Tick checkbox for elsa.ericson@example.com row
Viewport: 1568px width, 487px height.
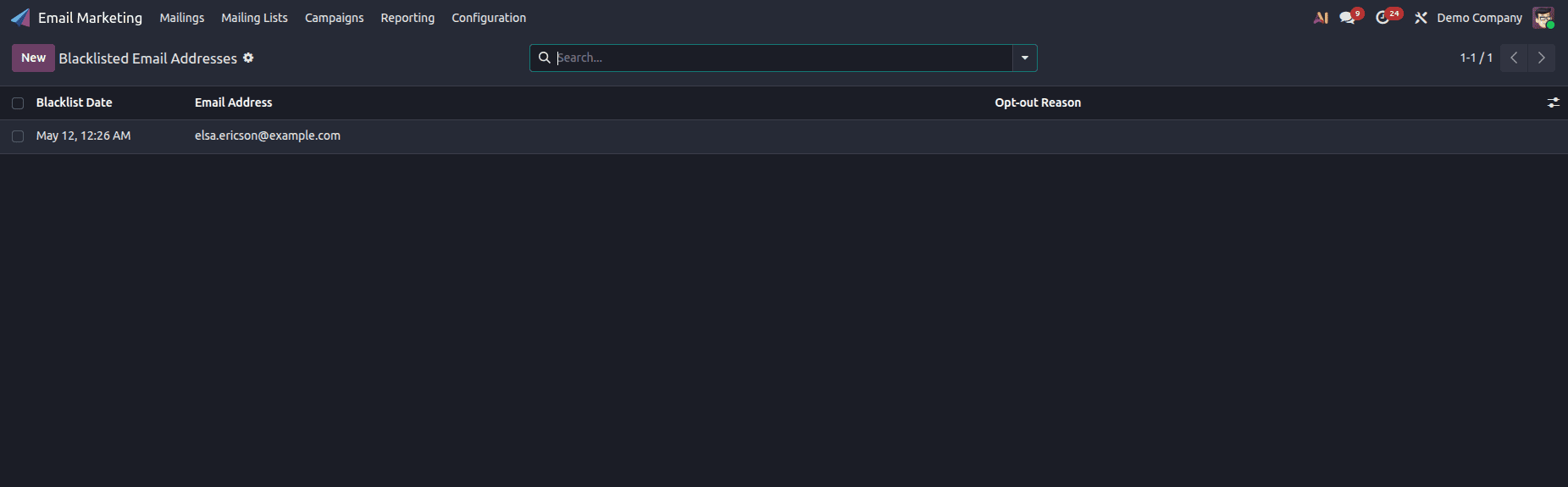click(x=18, y=136)
